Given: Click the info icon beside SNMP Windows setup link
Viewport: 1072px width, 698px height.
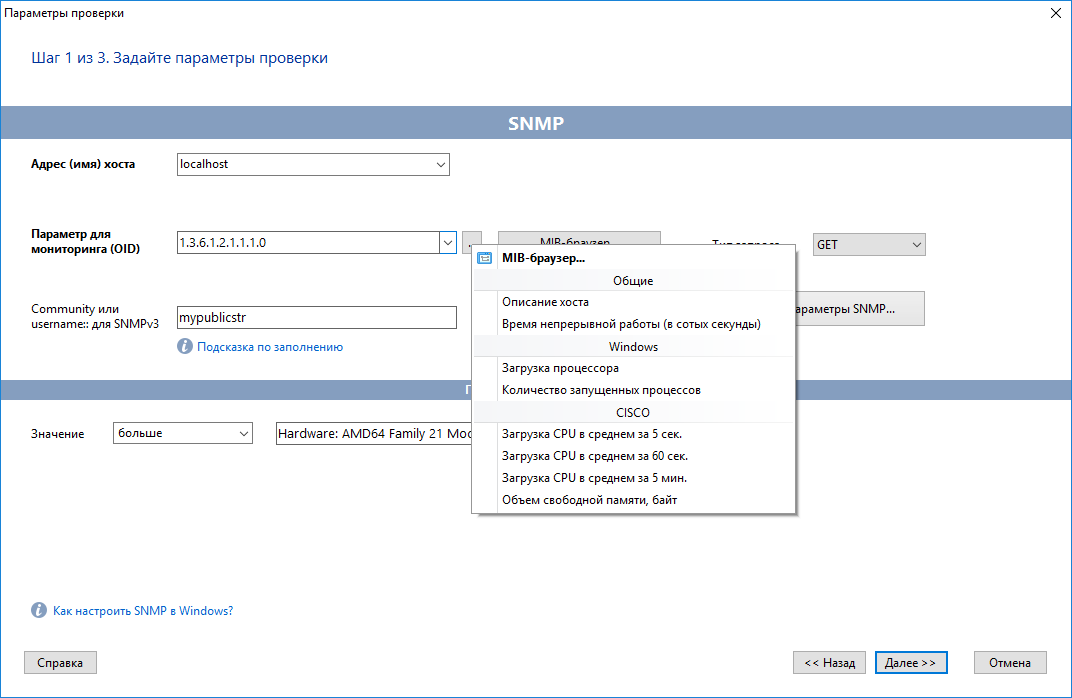Looking at the screenshot, I should point(39,610).
